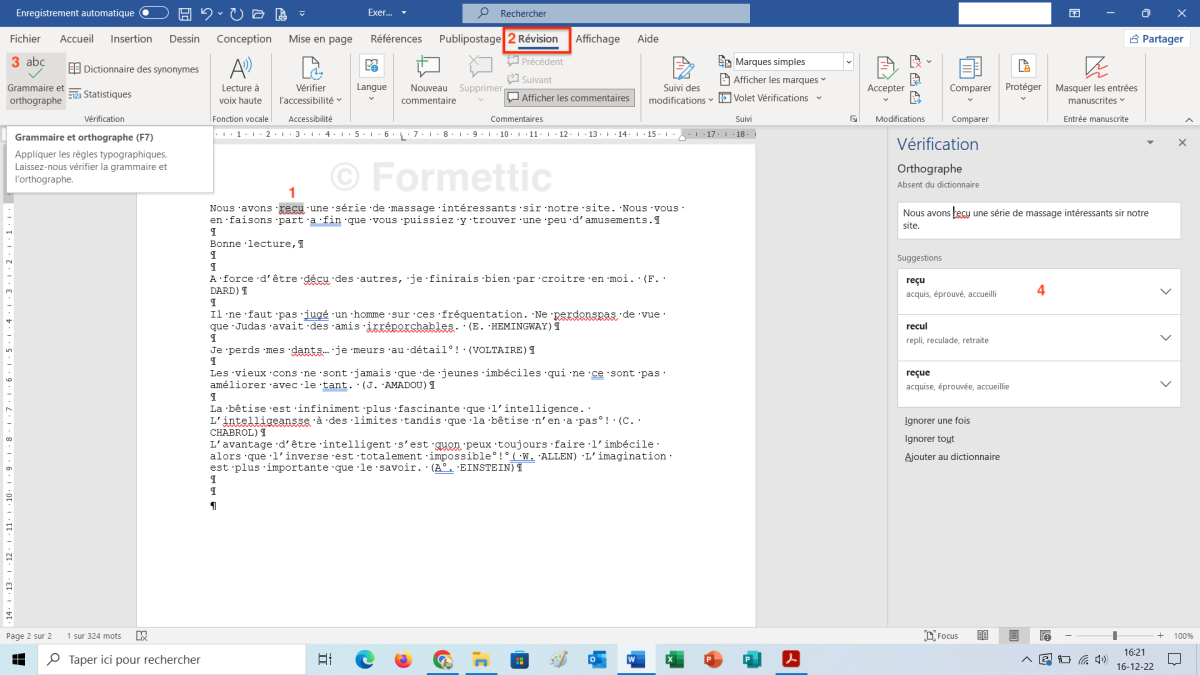Adjust the zoom slider in status bar
Screen dimensions: 1200x675
point(1115,636)
